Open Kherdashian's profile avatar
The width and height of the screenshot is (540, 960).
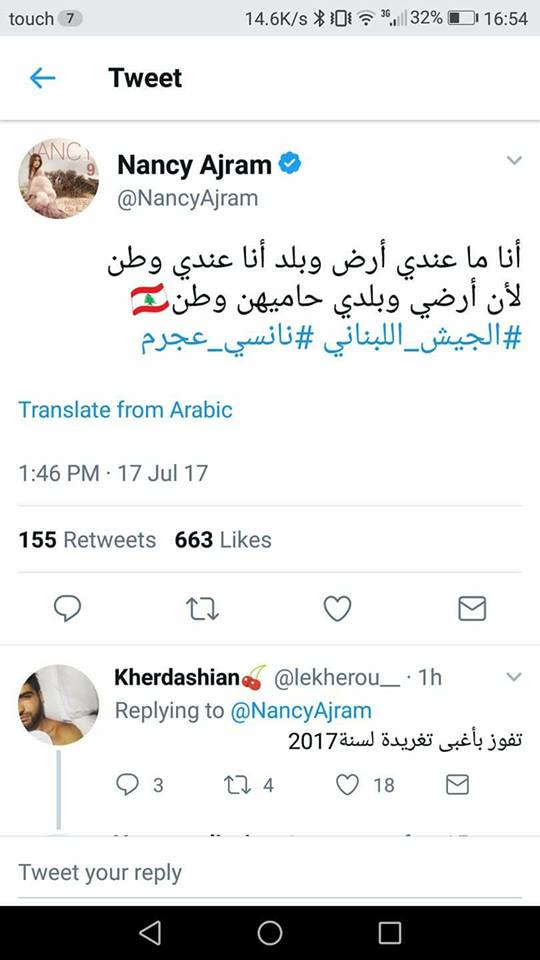point(58,705)
